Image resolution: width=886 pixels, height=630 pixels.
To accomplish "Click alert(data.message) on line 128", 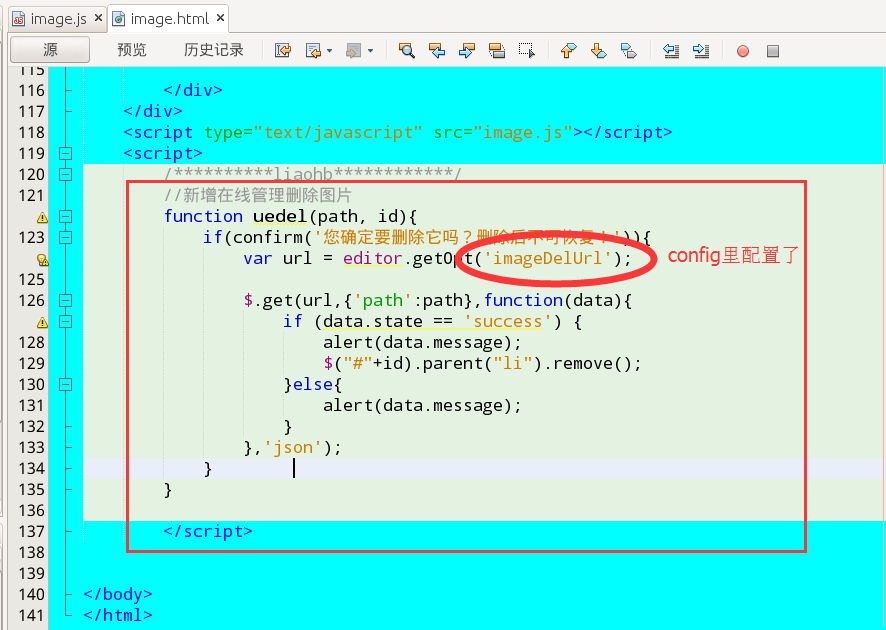I will 422,342.
